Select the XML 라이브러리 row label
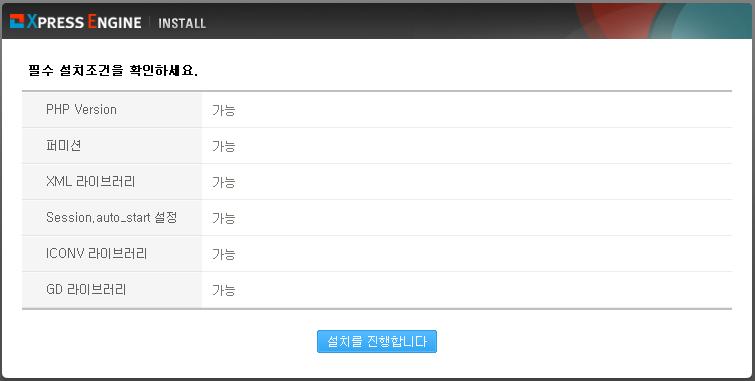 coord(91,182)
